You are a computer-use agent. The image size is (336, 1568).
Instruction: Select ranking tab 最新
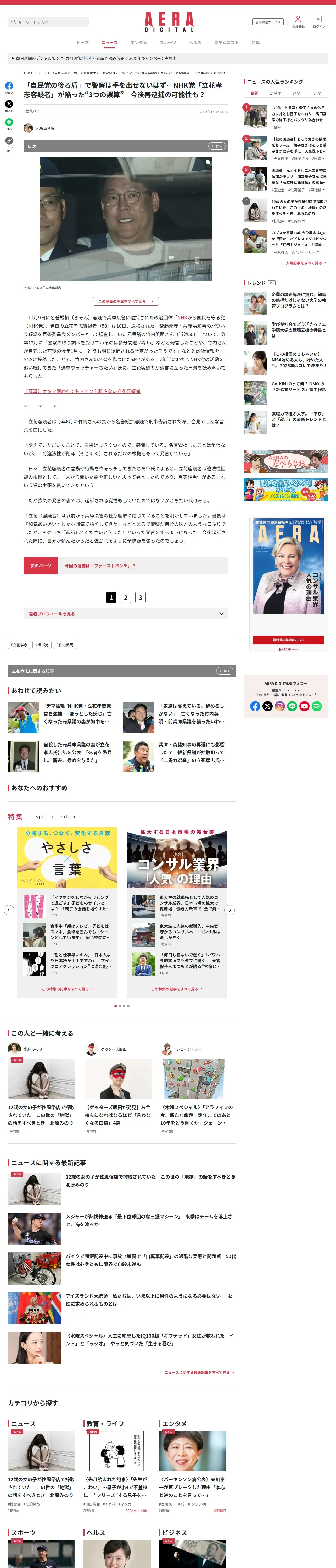(x=254, y=93)
